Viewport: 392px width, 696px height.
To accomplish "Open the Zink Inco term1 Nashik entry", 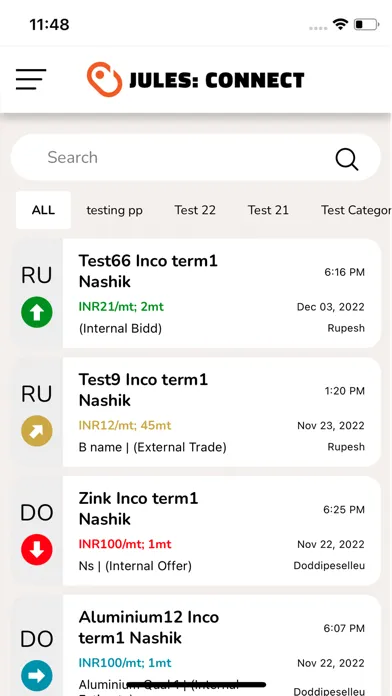I will 222,531.
